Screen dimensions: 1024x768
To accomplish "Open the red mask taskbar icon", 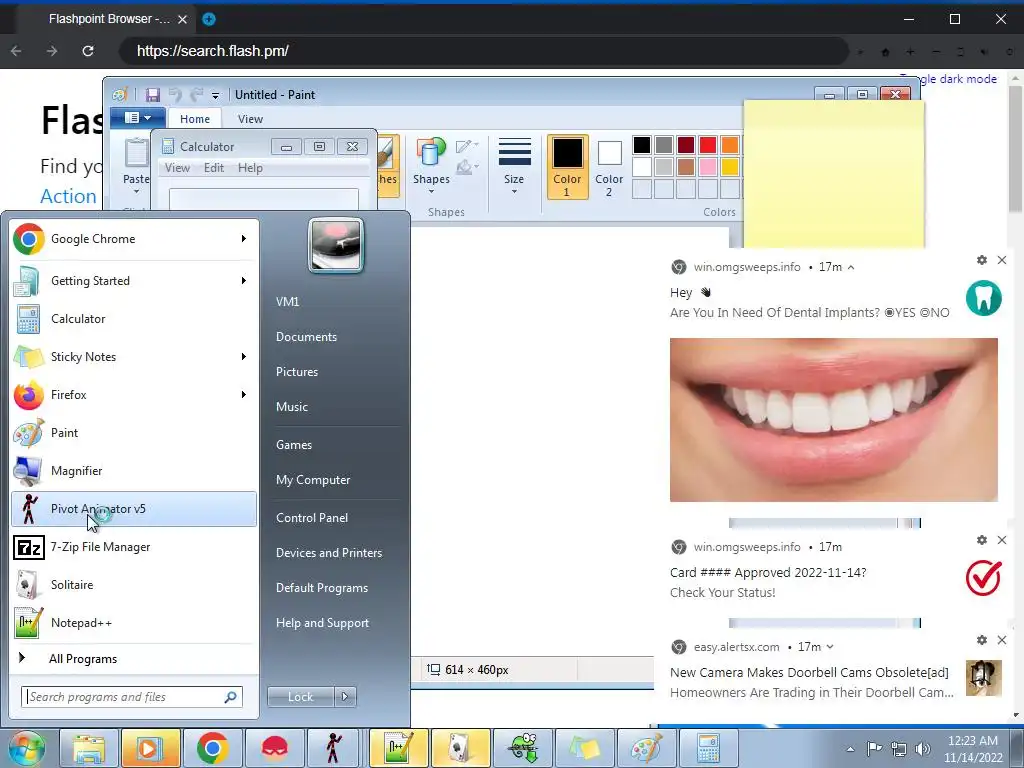I will click(x=274, y=748).
